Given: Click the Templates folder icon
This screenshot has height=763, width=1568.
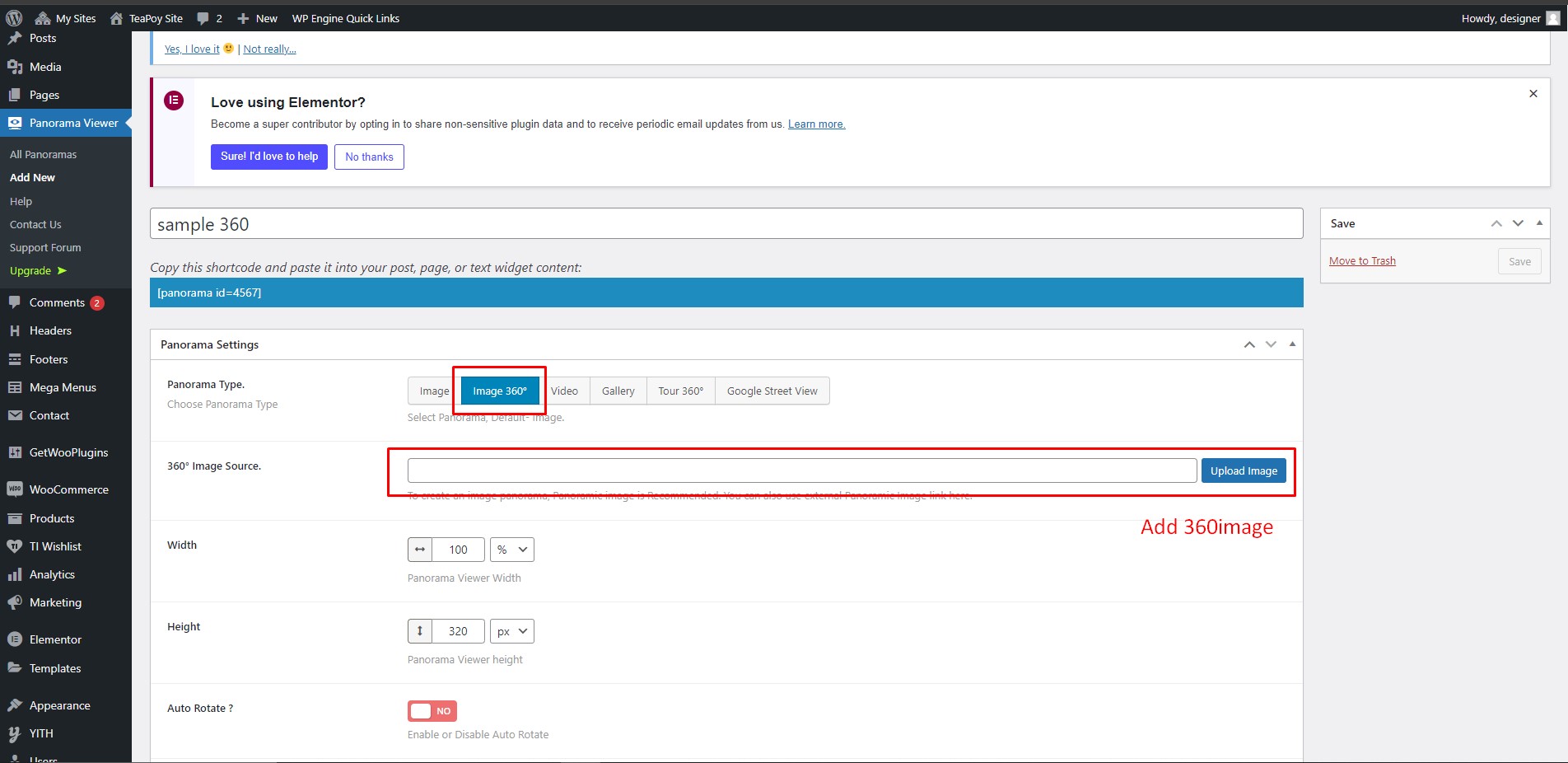Looking at the screenshot, I should (x=15, y=668).
